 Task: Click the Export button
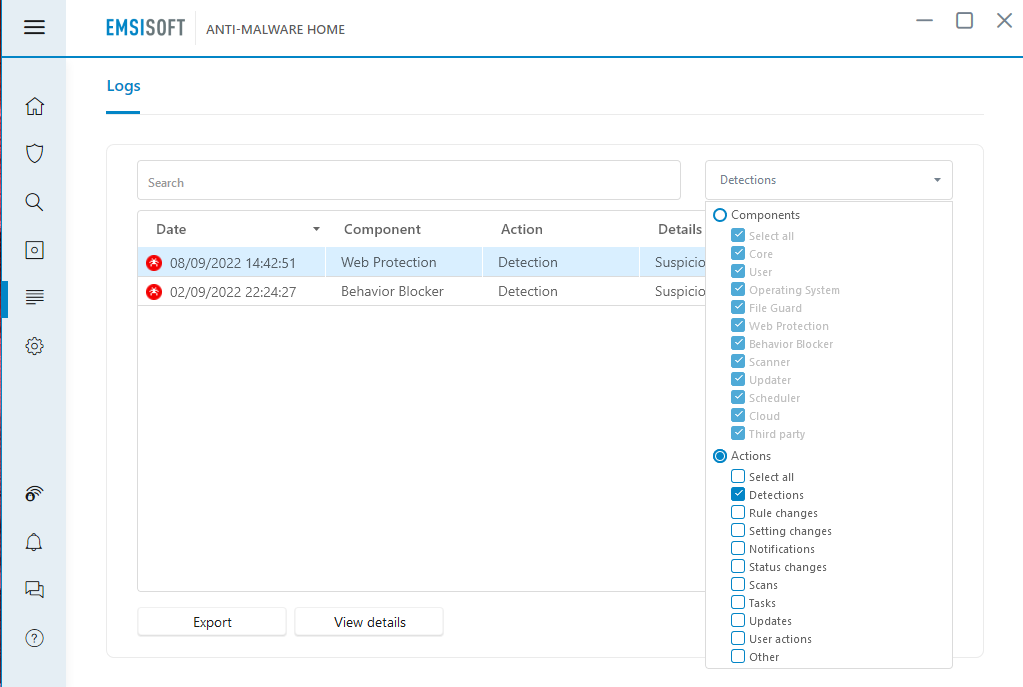[x=212, y=622]
